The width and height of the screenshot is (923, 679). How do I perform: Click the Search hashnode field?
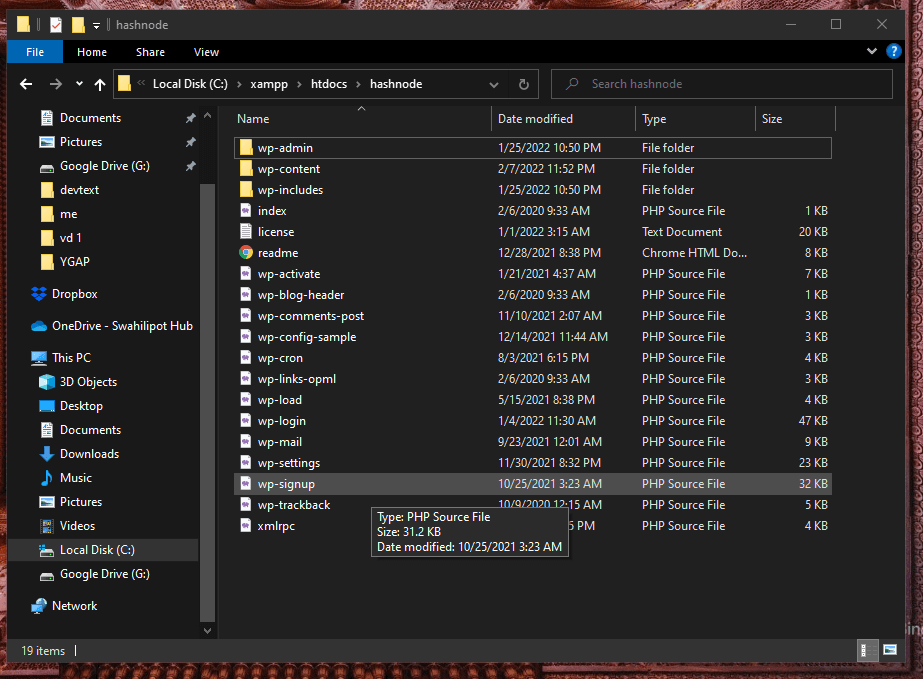[x=722, y=84]
